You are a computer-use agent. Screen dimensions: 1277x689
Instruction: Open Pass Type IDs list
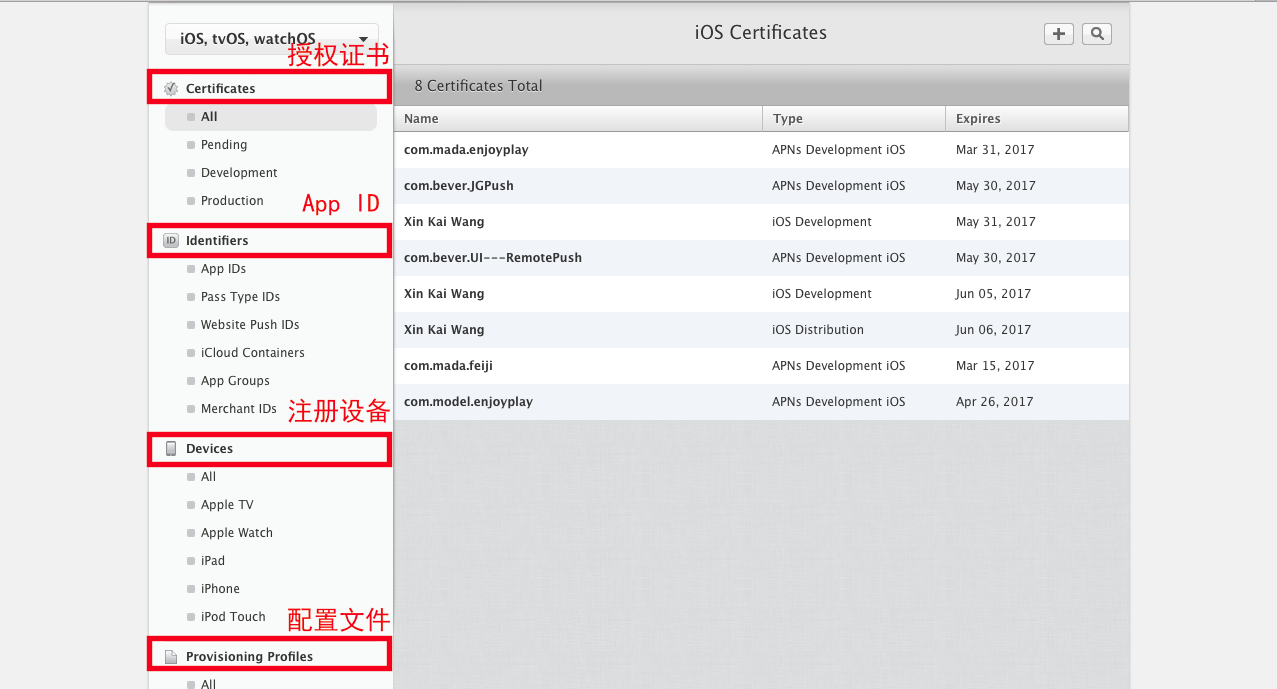[x=240, y=297]
